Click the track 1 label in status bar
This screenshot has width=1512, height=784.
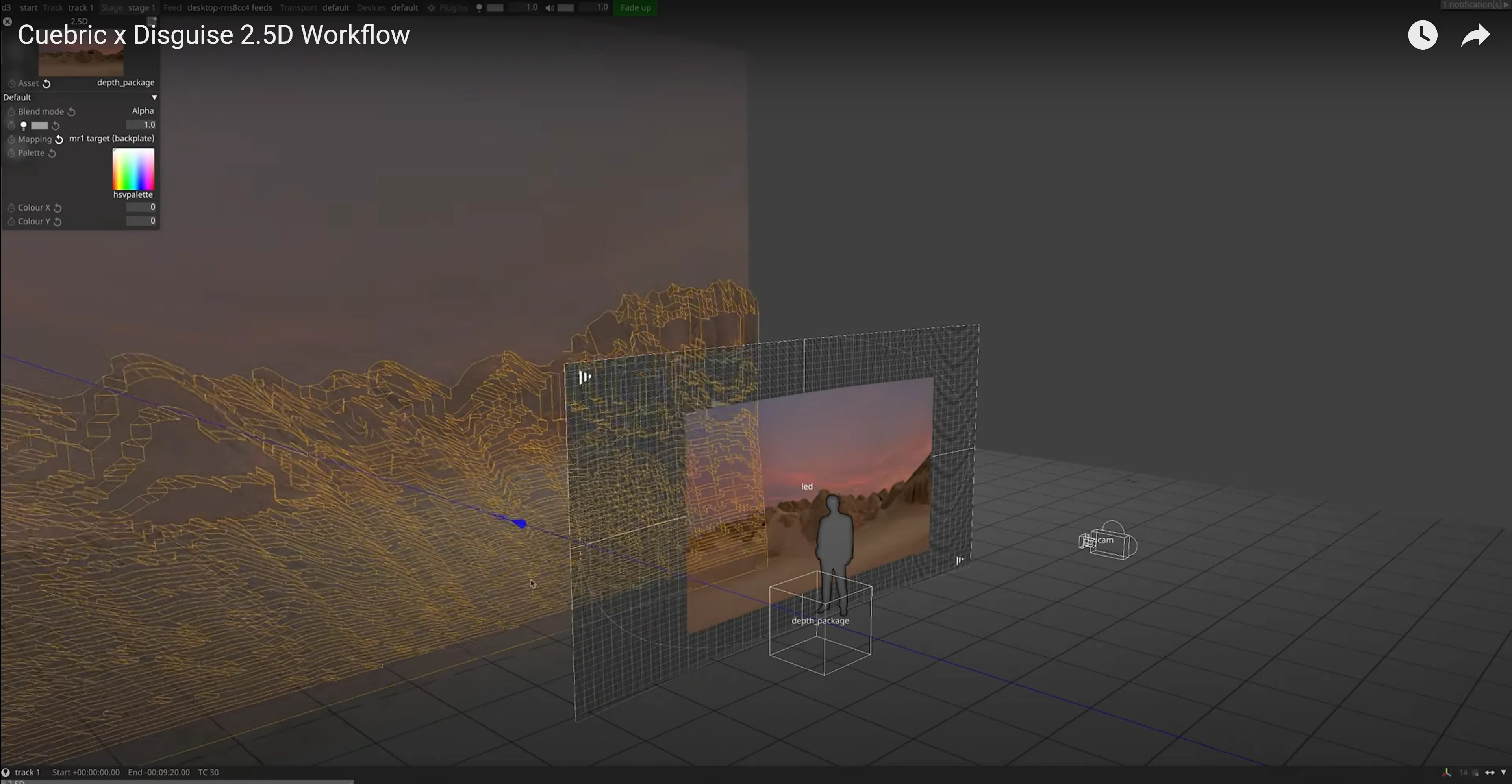(x=28, y=772)
